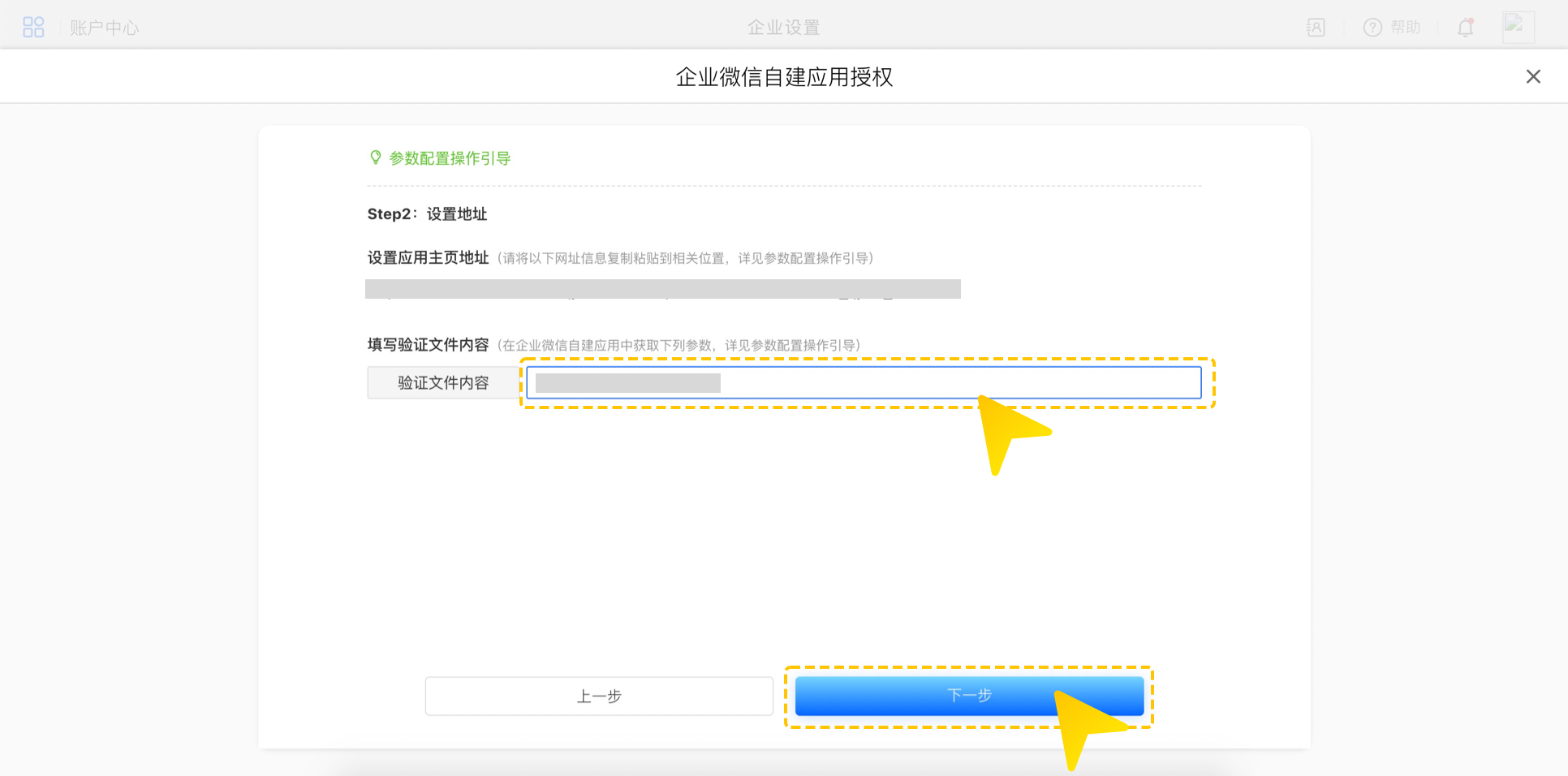Click the 企业微信自建应用授权 dialog title

click(x=784, y=77)
